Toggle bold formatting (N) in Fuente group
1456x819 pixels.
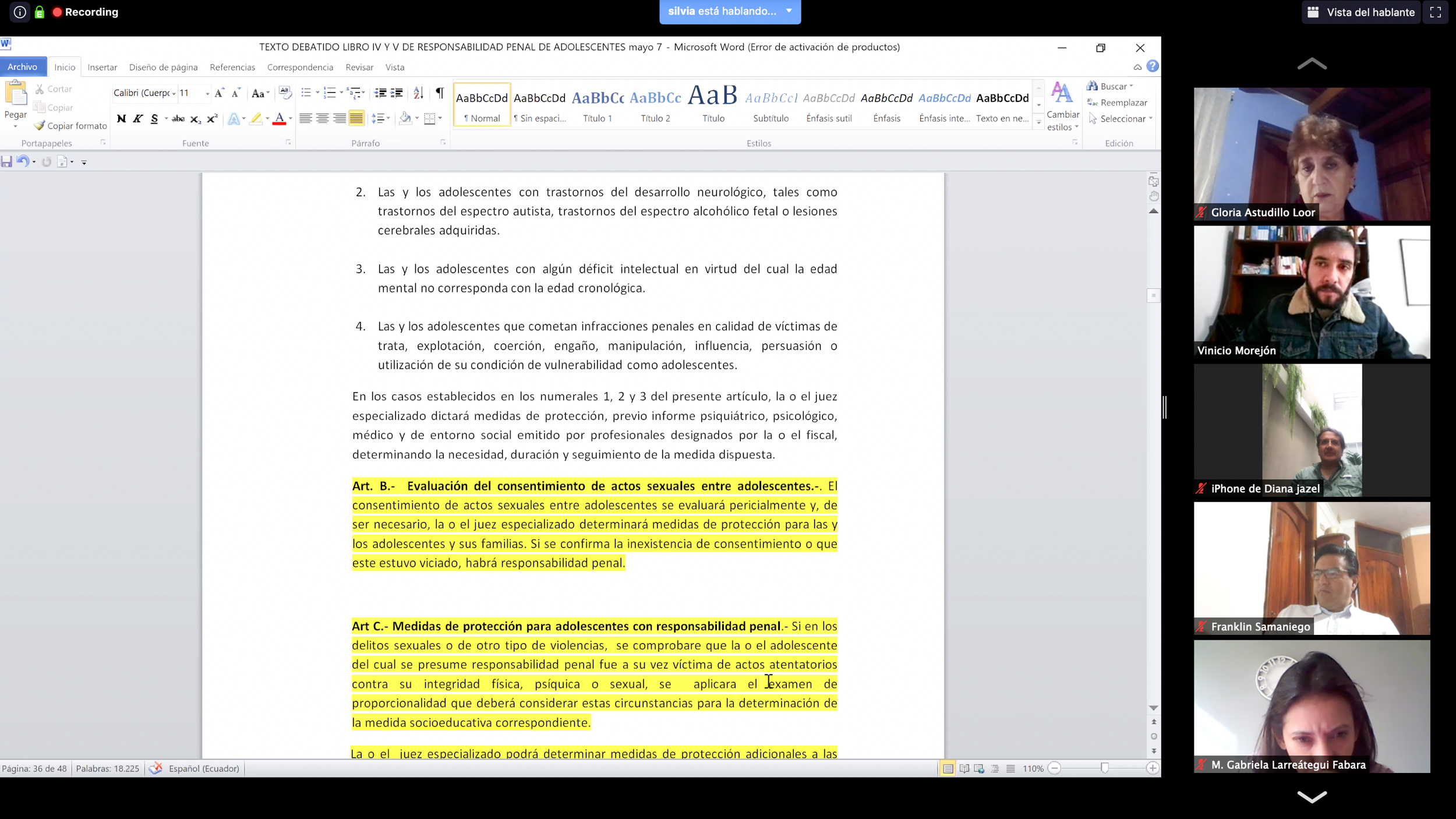point(121,119)
